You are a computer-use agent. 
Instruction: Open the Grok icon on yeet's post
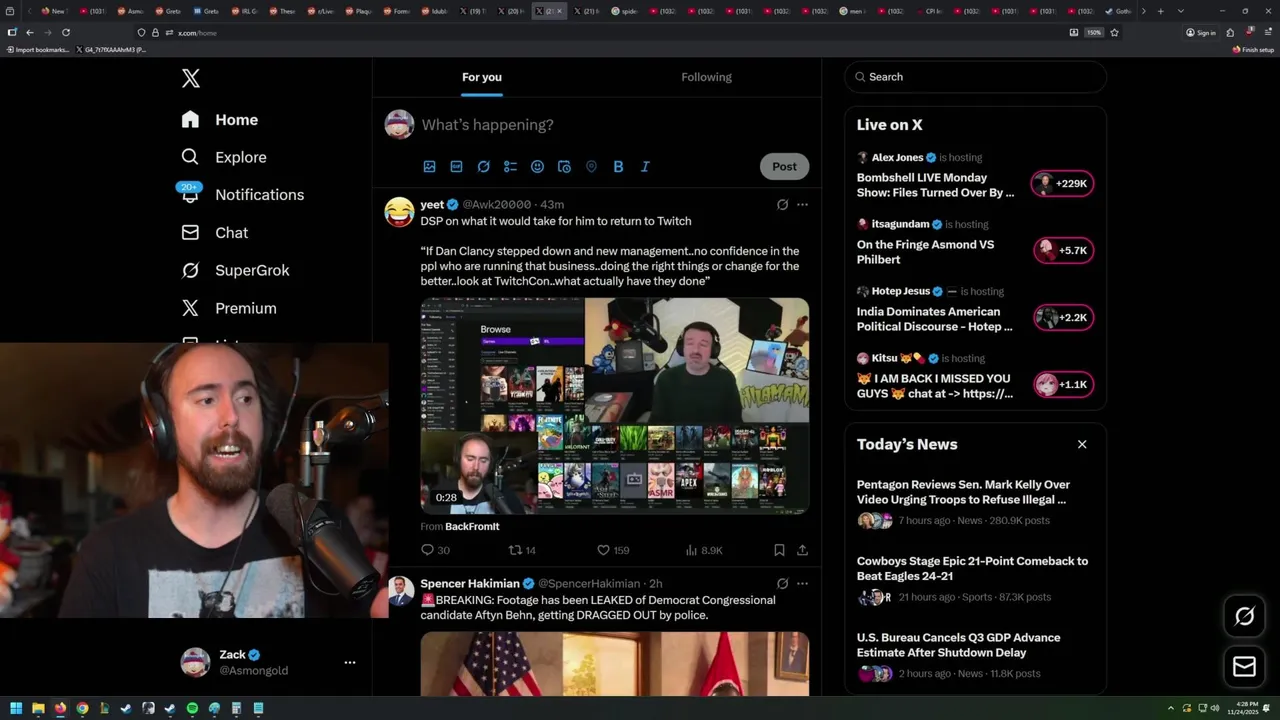[782, 205]
